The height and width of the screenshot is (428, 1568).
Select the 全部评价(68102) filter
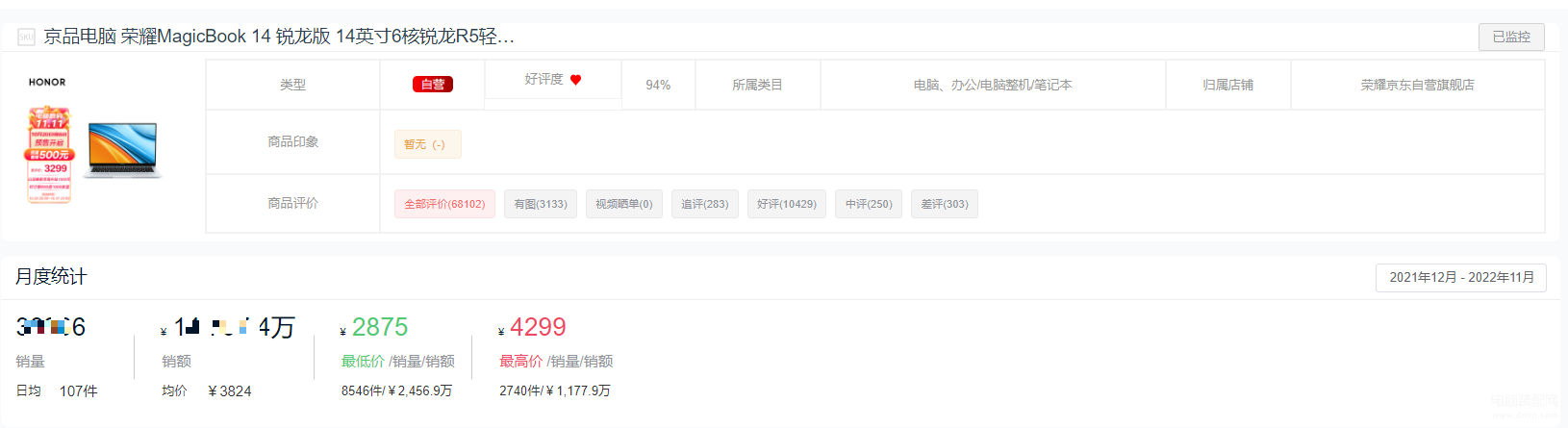pos(444,204)
